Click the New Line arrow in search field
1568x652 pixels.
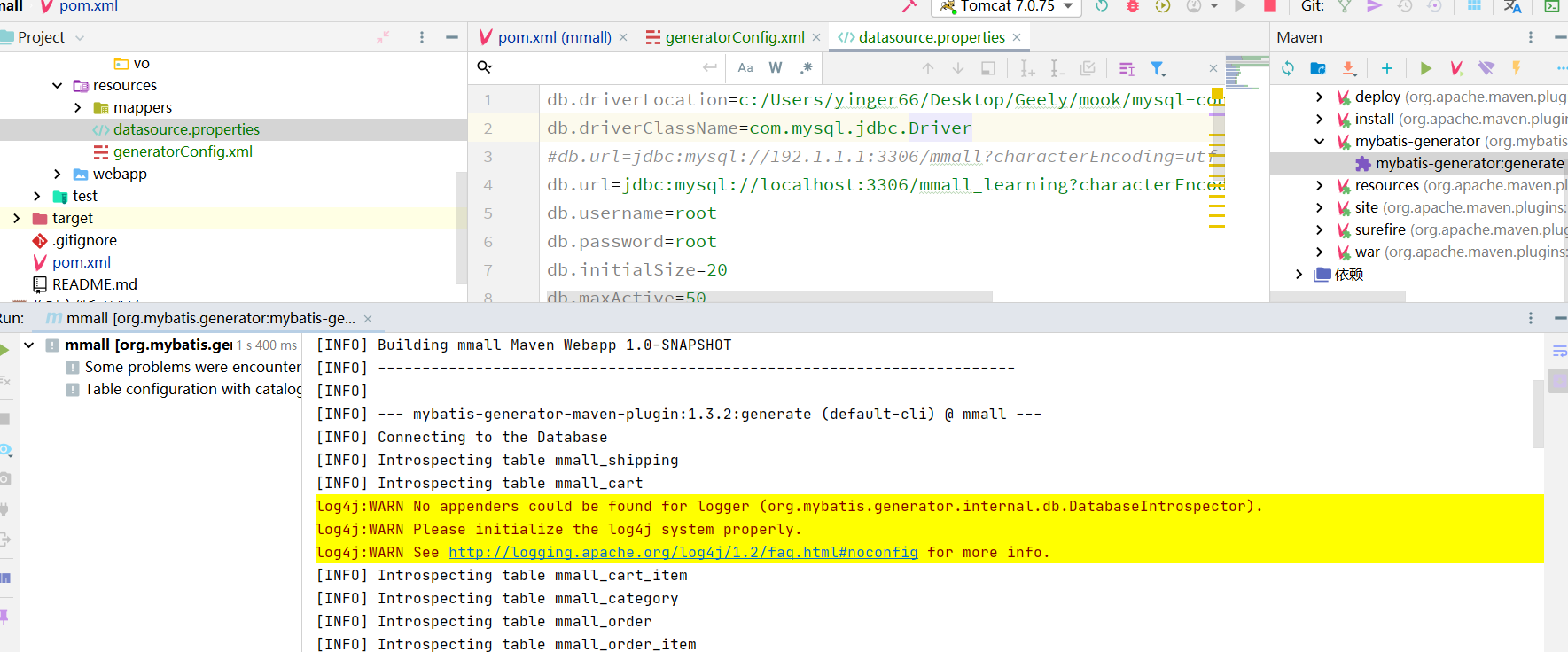point(710,67)
